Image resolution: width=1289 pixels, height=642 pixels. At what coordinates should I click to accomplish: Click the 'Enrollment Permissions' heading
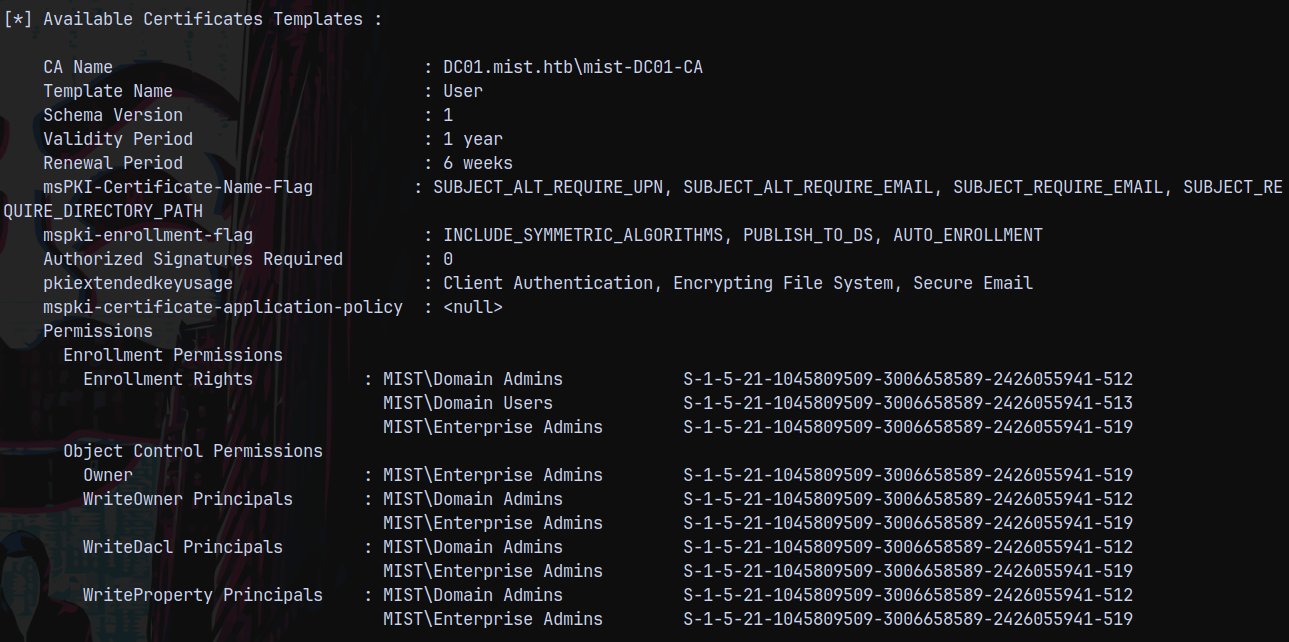click(x=173, y=355)
